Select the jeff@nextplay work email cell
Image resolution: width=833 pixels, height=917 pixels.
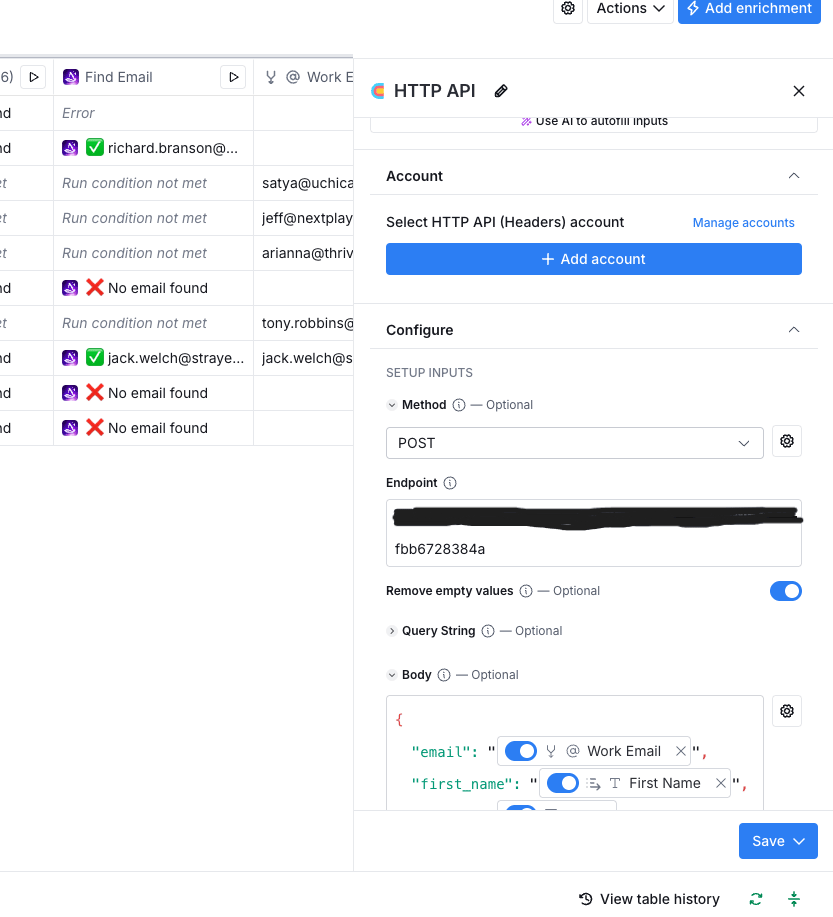(304, 218)
